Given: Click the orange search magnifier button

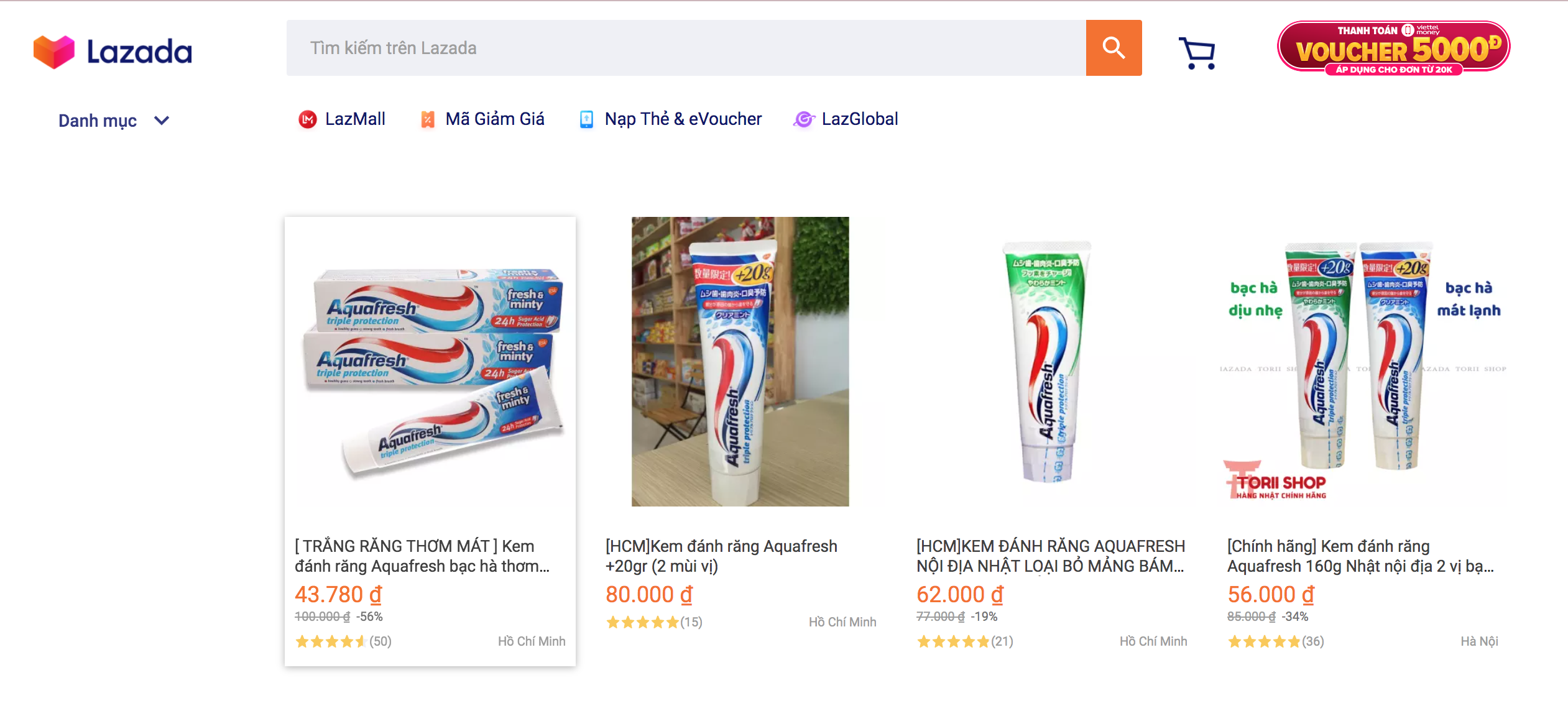Looking at the screenshot, I should point(1114,48).
